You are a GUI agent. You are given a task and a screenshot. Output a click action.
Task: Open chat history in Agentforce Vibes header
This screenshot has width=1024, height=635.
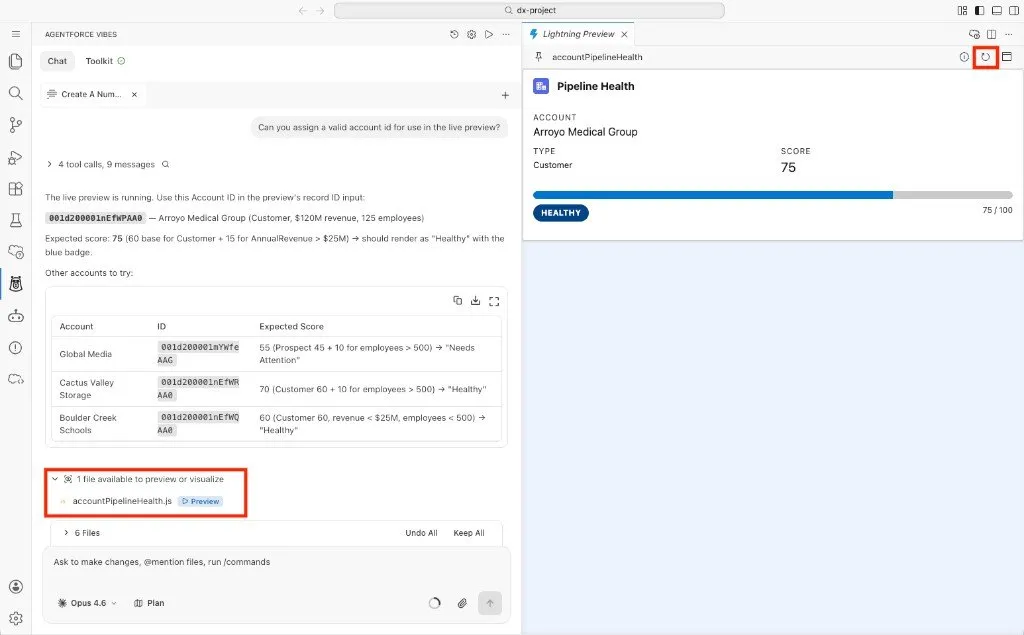[x=454, y=34]
